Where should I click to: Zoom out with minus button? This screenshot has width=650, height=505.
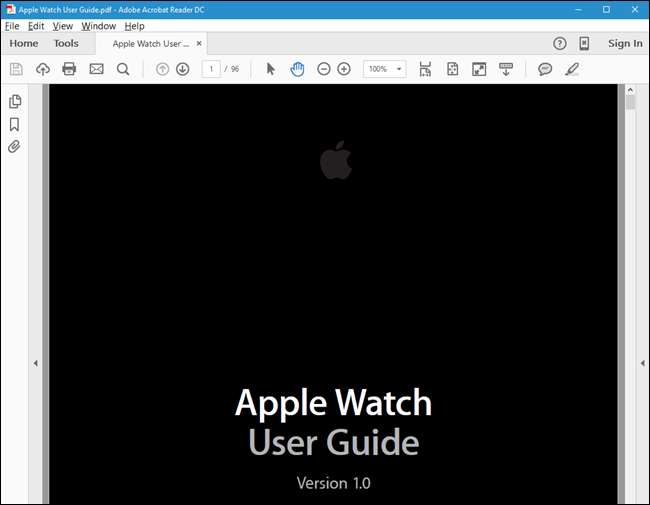pyautogui.click(x=324, y=69)
